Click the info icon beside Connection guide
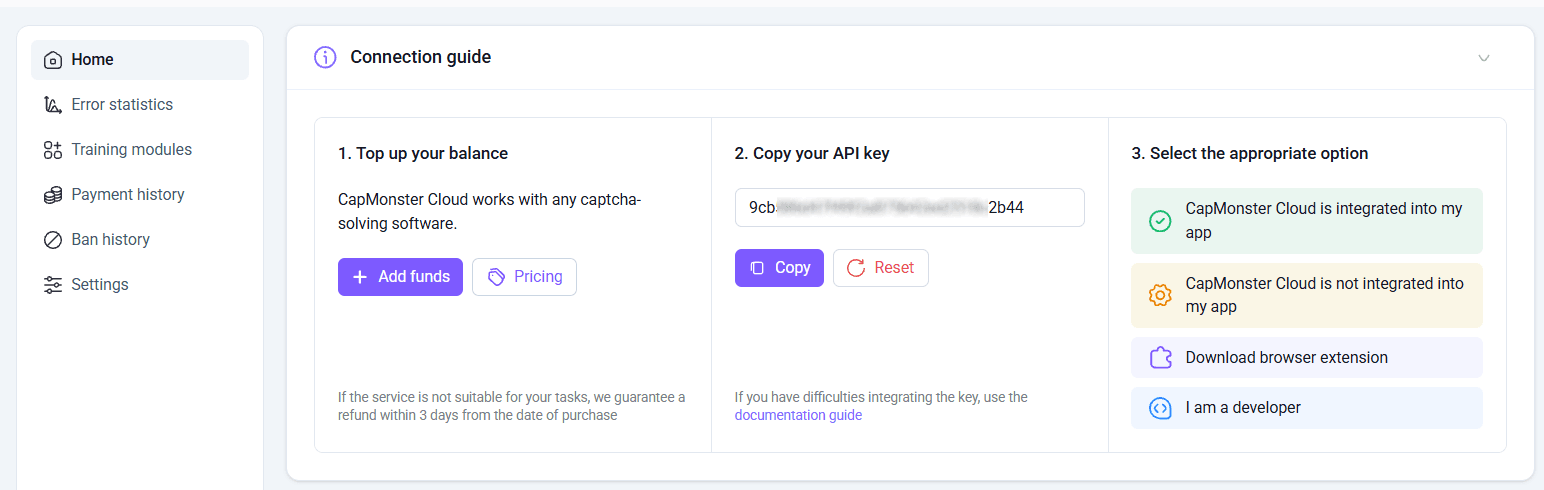The image size is (1544, 490). [325, 57]
